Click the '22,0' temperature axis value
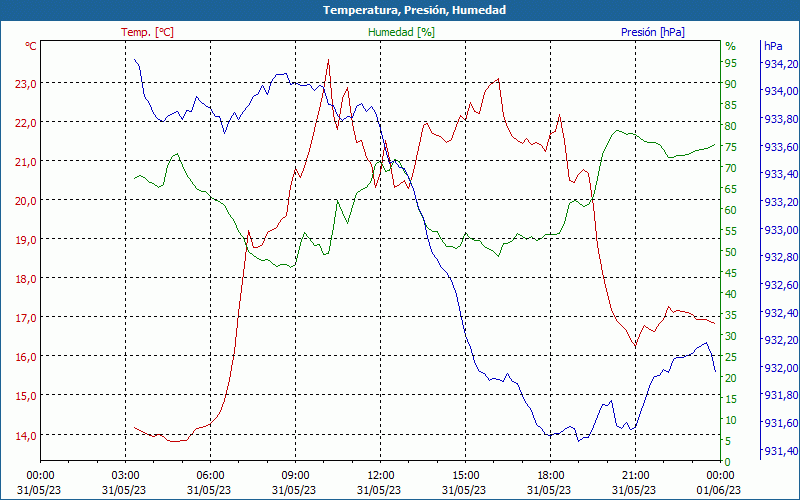This screenshot has width=800, height=500. tap(26, 123)
